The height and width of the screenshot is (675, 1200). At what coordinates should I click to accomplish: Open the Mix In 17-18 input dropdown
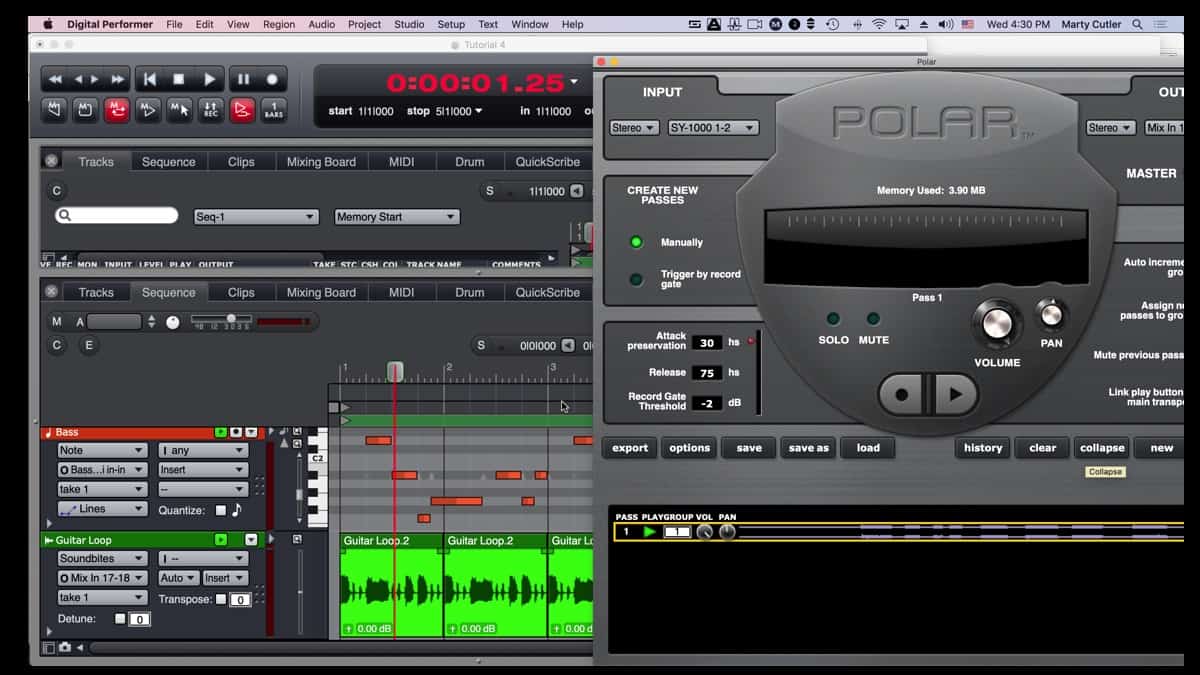coord(102,578)
